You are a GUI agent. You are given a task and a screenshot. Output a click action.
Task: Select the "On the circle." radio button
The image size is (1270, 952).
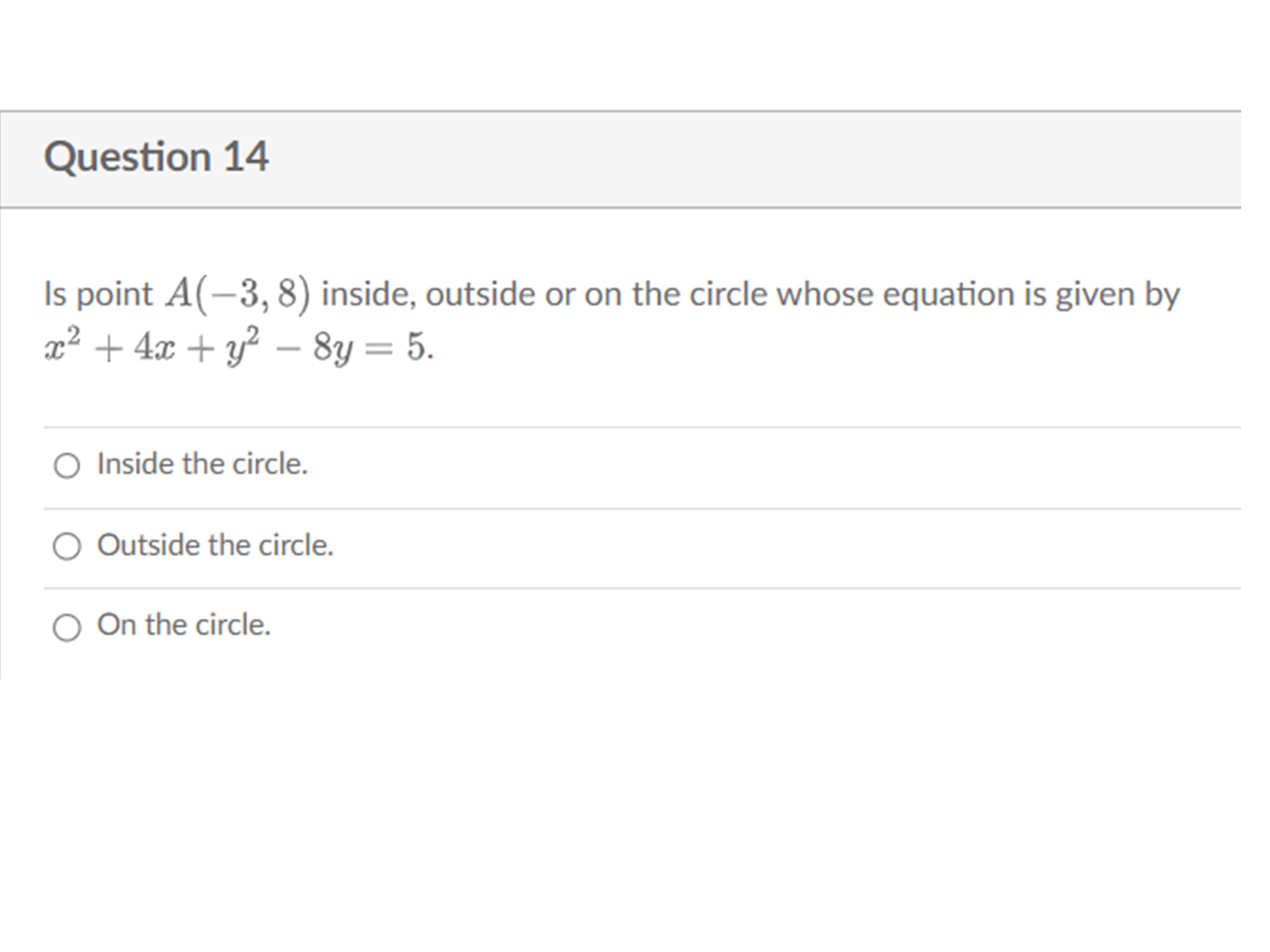coord(68,627)
